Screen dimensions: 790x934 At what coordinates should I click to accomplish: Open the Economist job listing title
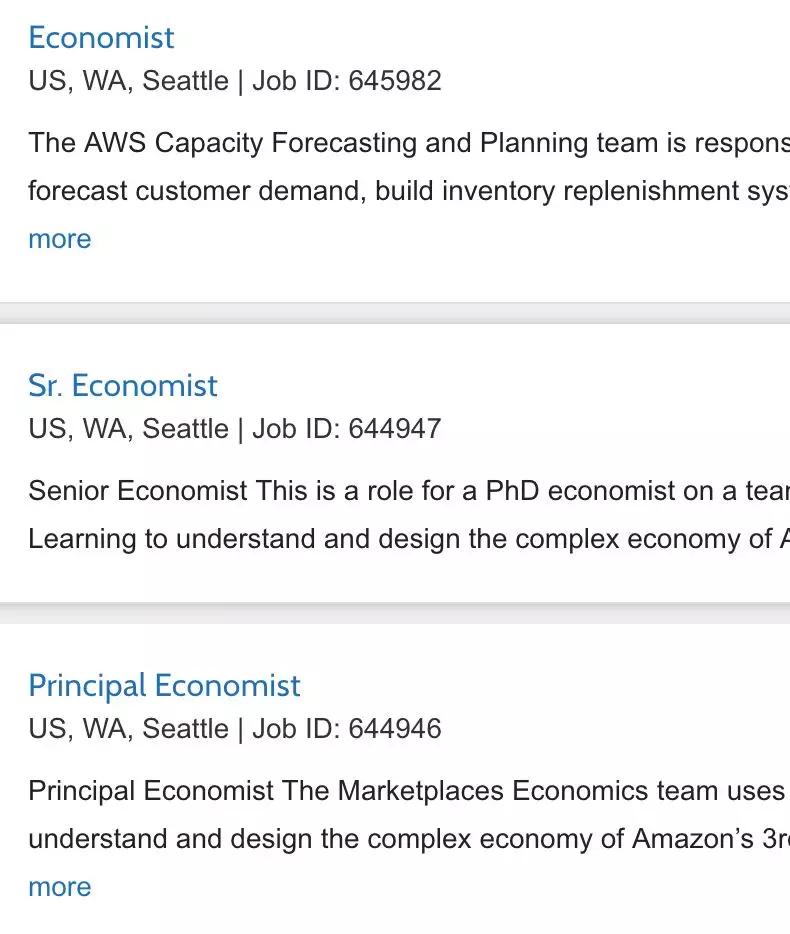click(x=101, y=38)
